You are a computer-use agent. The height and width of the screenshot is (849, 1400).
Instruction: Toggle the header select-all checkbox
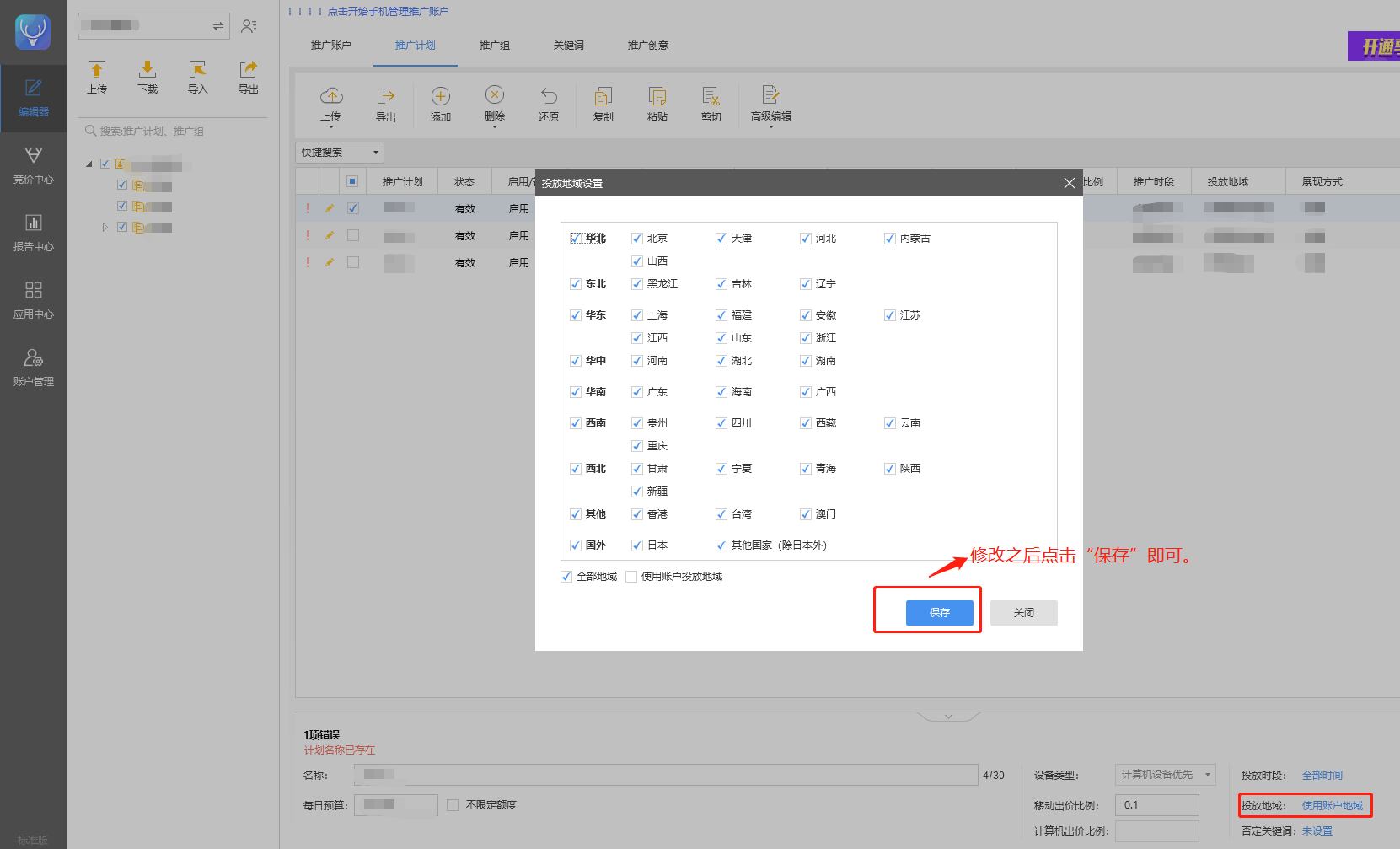352,181
